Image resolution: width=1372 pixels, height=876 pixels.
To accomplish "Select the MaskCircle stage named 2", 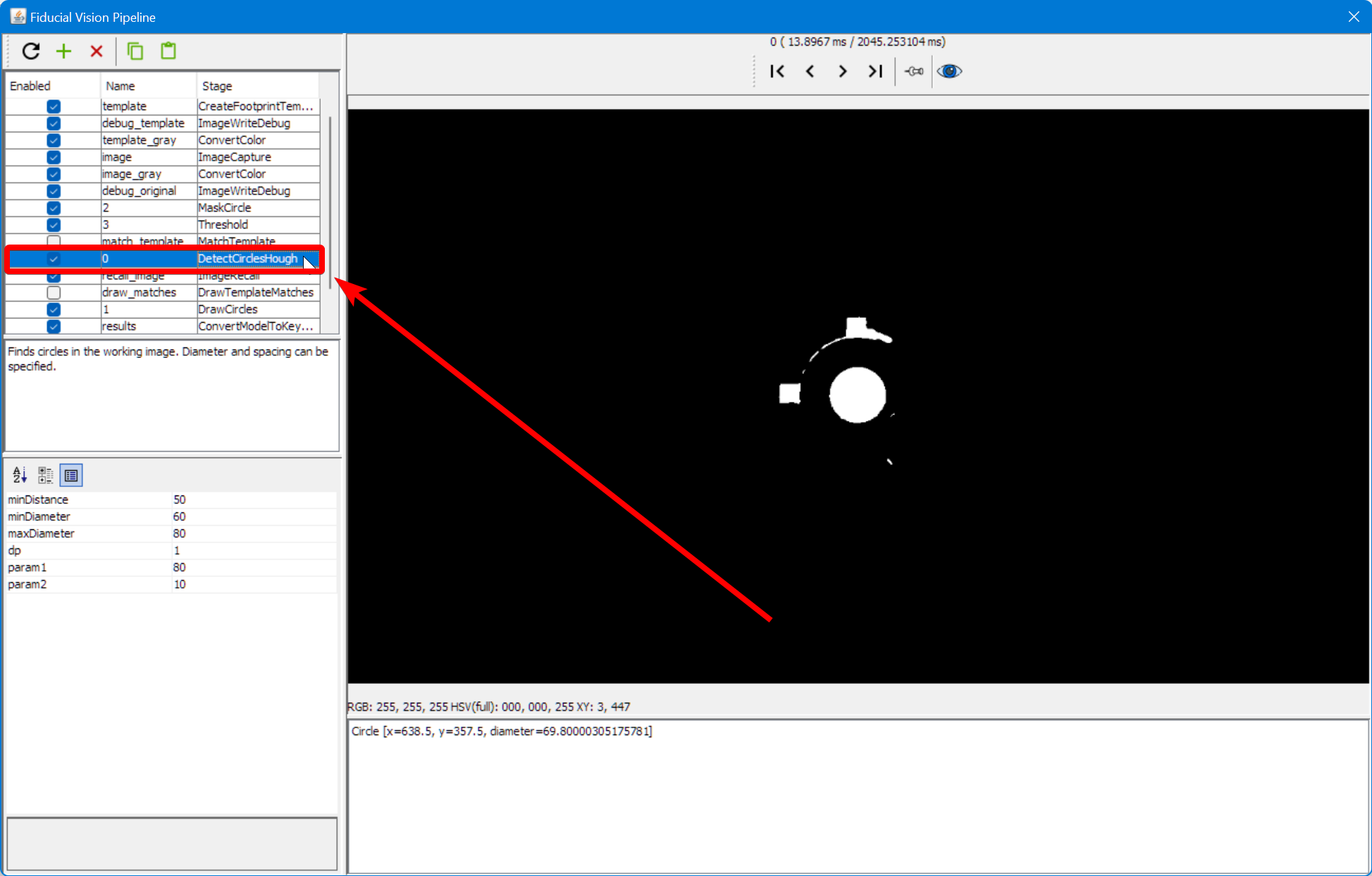I will click(x=224, y=207).
